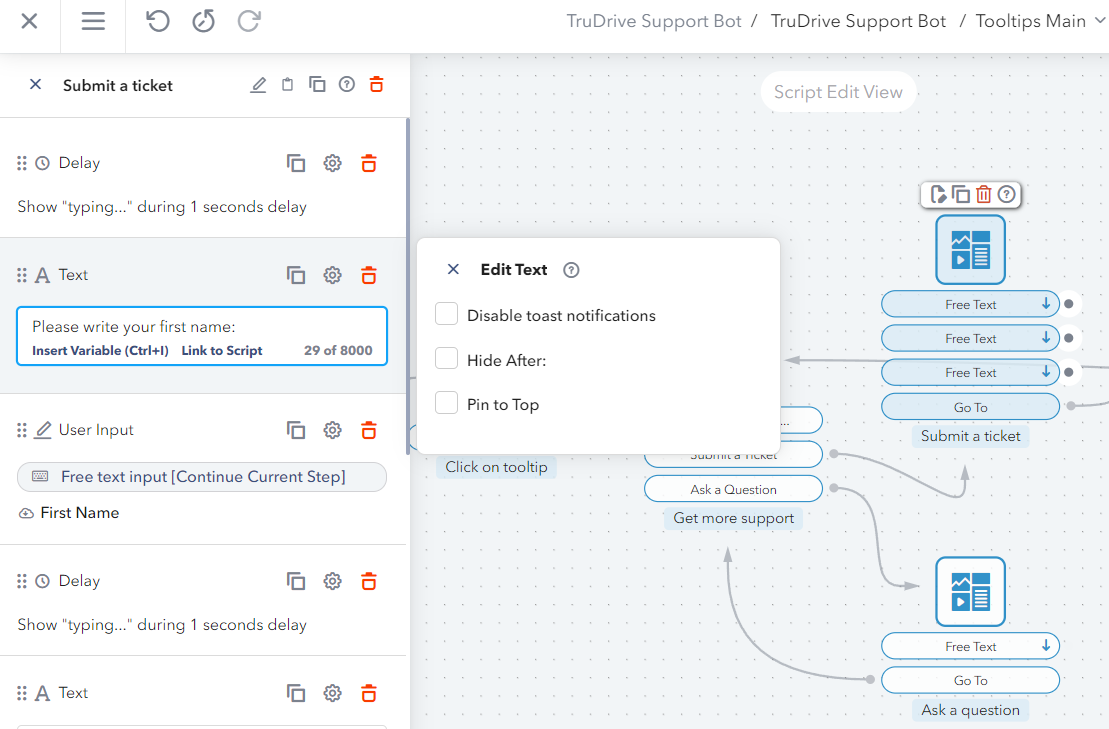Click copy icon on node floating toolbar
Viewport: 1109px width, 729px height.
[x=960, y=194]
